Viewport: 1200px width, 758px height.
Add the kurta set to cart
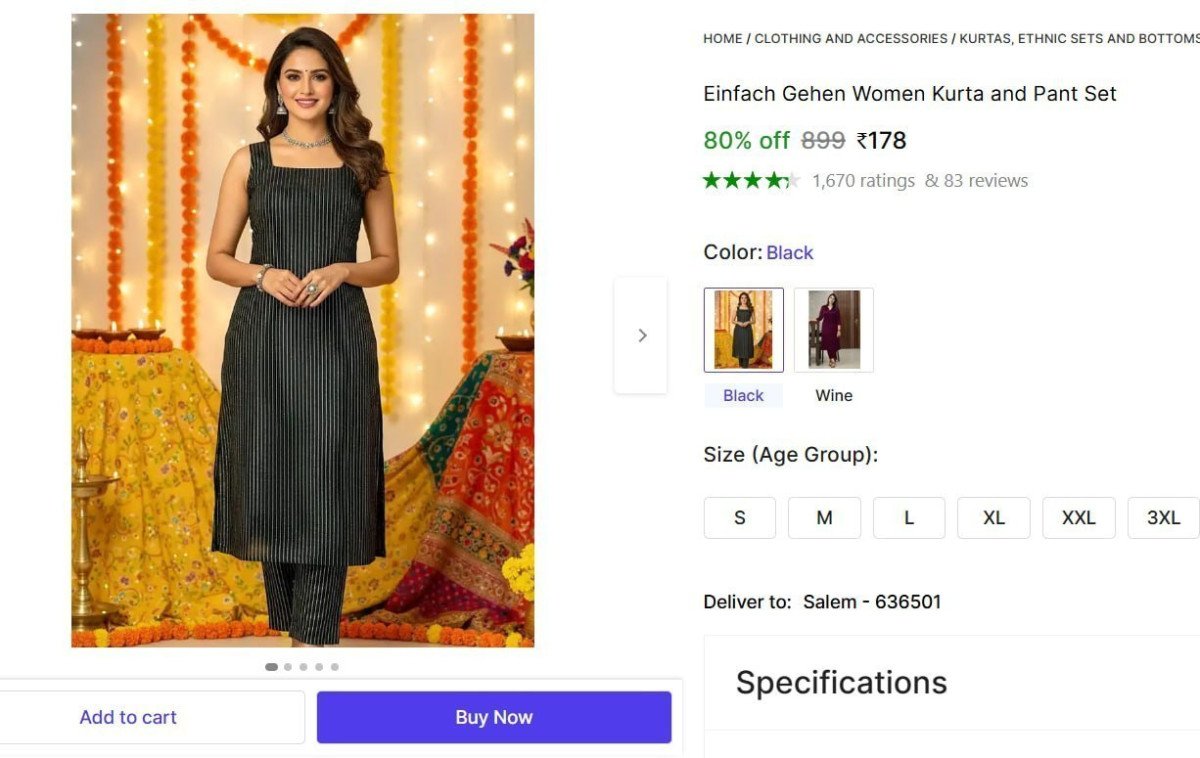click(x=128, y=716)
